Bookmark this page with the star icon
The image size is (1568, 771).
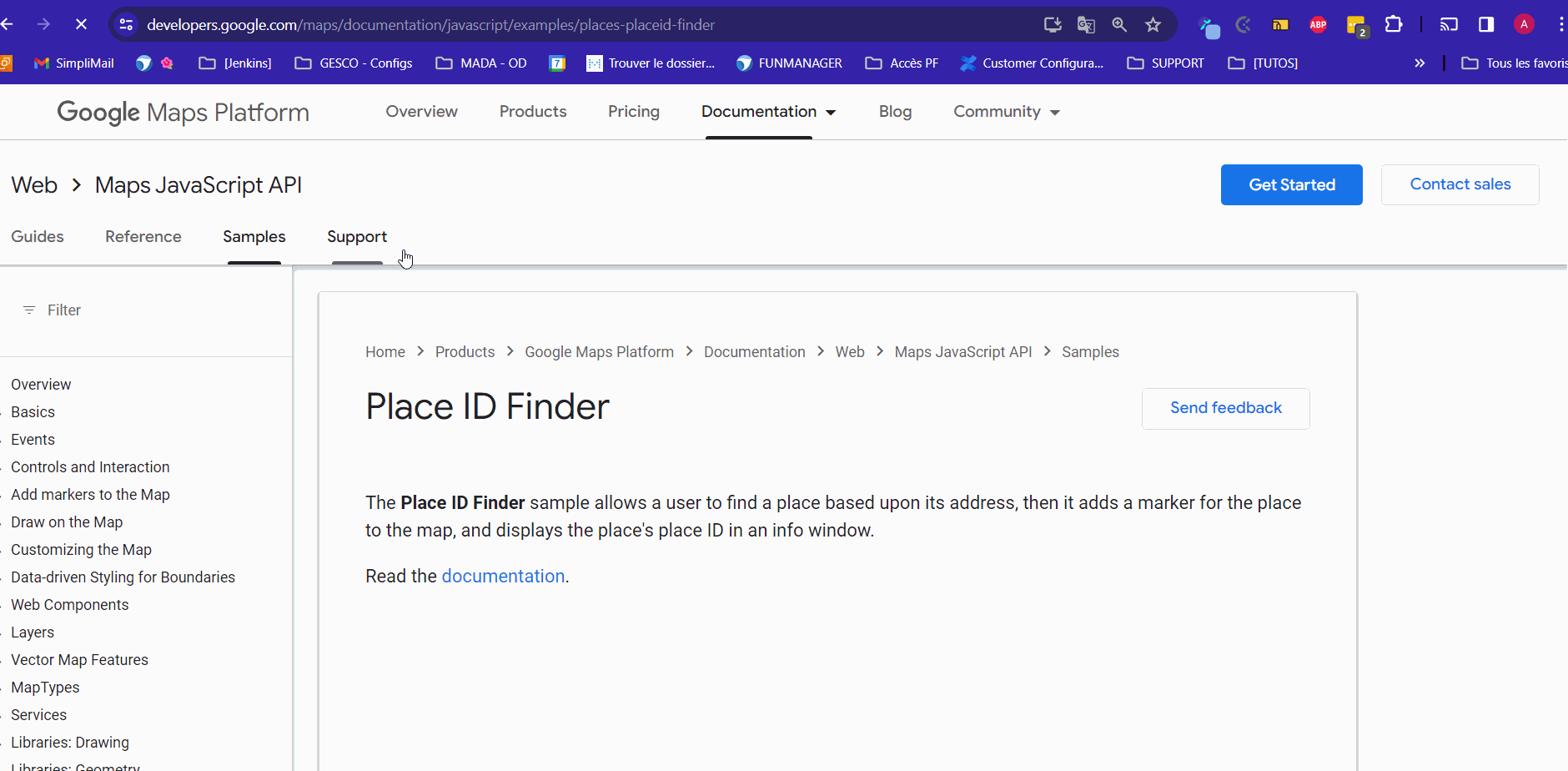[x=1153, y=25]
